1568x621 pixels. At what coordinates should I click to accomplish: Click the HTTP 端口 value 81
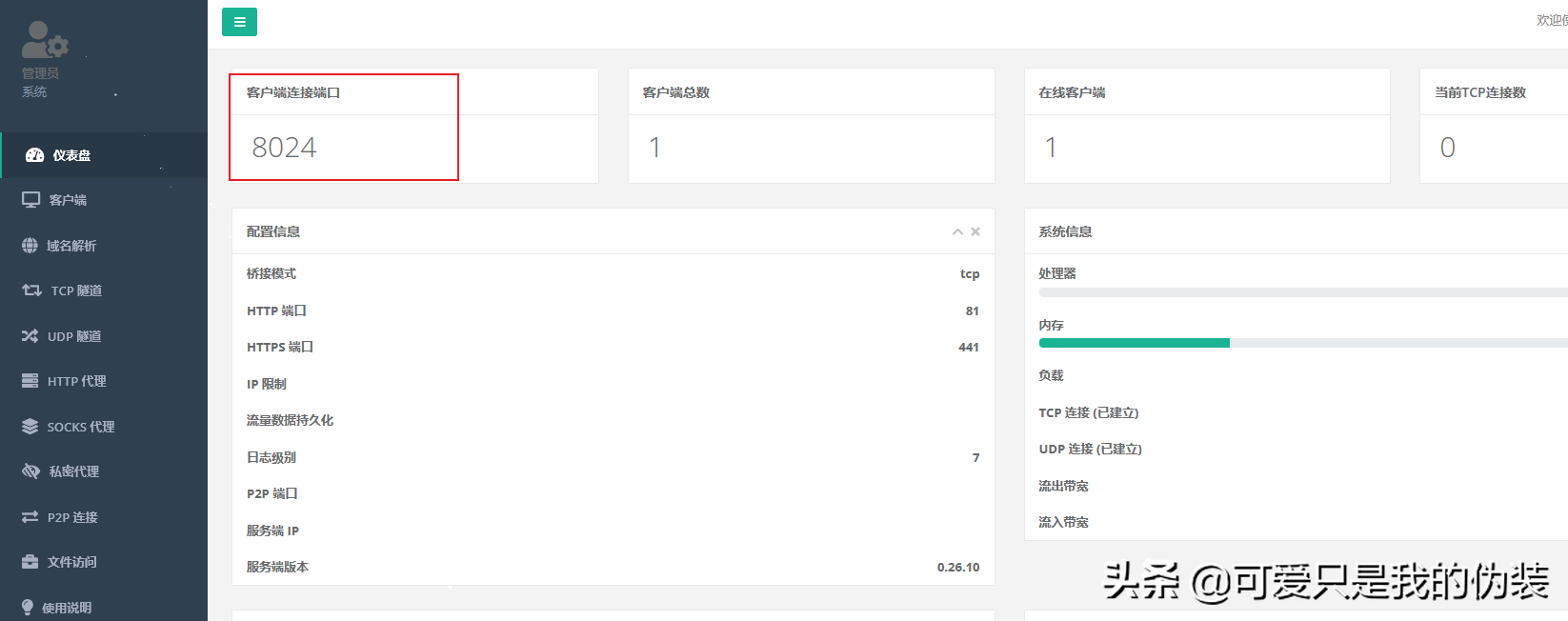coord(973,310)
